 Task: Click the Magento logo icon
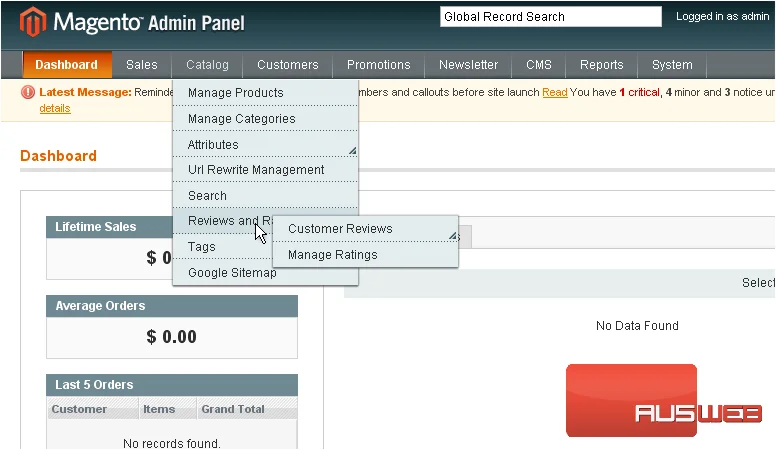point(33,22)
